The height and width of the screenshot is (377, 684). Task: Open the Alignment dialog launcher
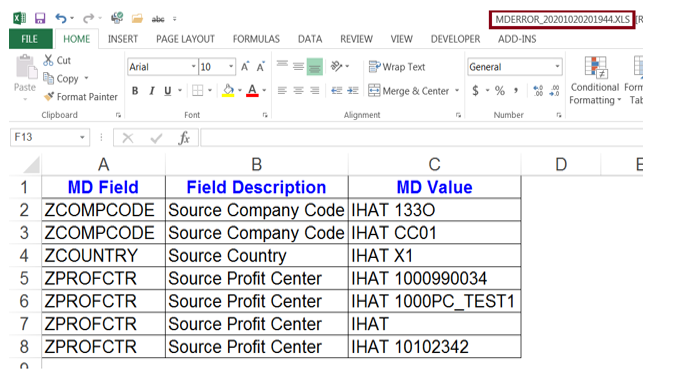click(x=458, y=115)
